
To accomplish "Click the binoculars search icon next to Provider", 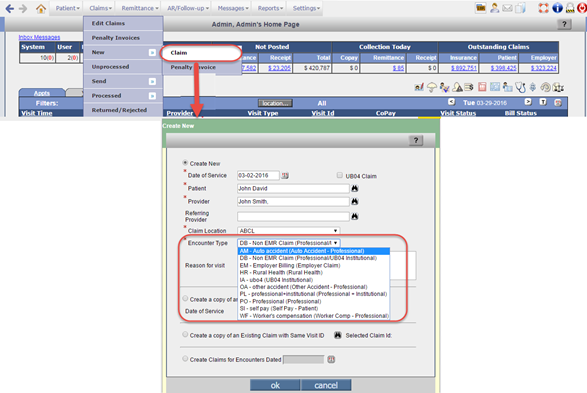I will click(x=355, y=201).
